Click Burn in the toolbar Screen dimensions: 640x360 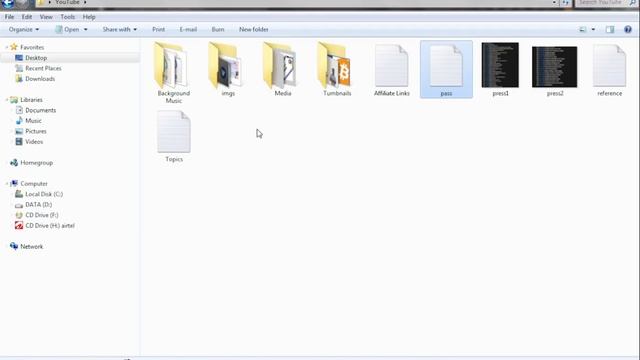click(x=218, y=29)
